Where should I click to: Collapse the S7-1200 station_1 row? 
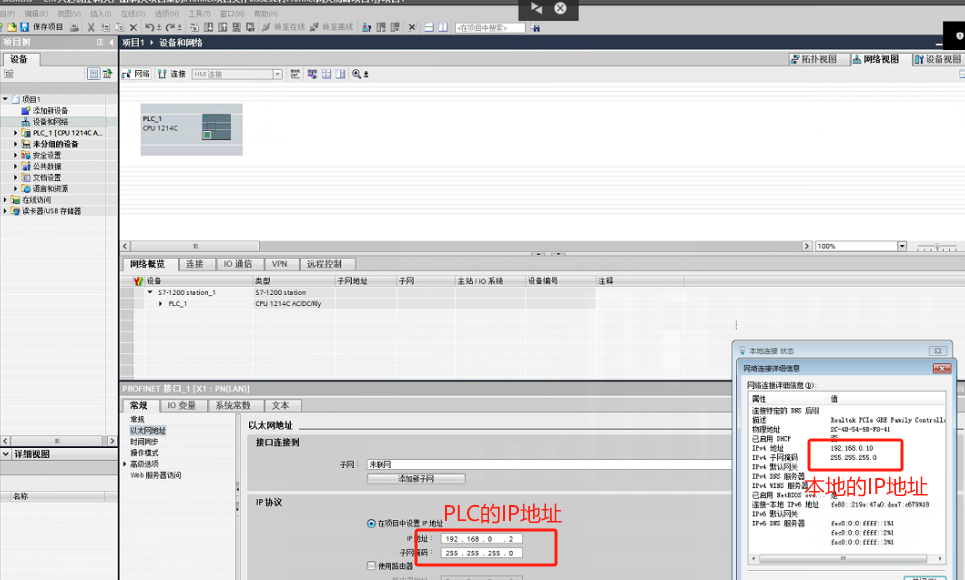tap(150, 292)
